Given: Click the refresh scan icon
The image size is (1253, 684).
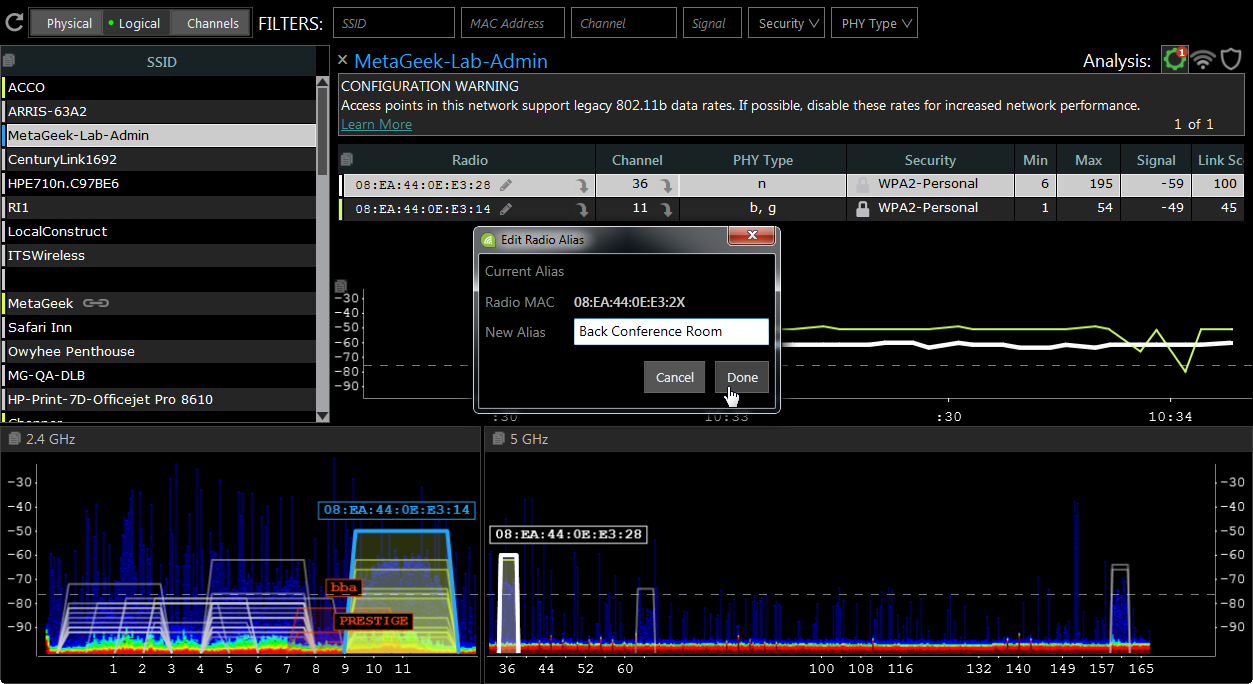Looking at the screenshot, I should tap(14, 22).
